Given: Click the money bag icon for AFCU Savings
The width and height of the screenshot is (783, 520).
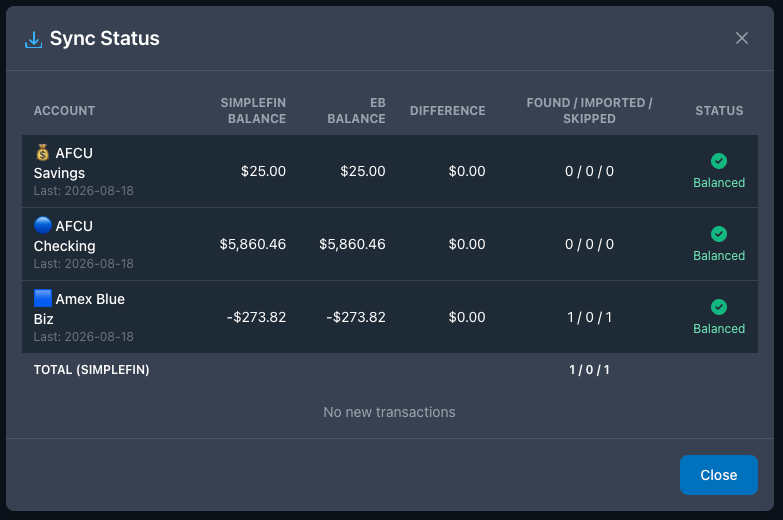Looking at the screenshot, I should (42, 152).
